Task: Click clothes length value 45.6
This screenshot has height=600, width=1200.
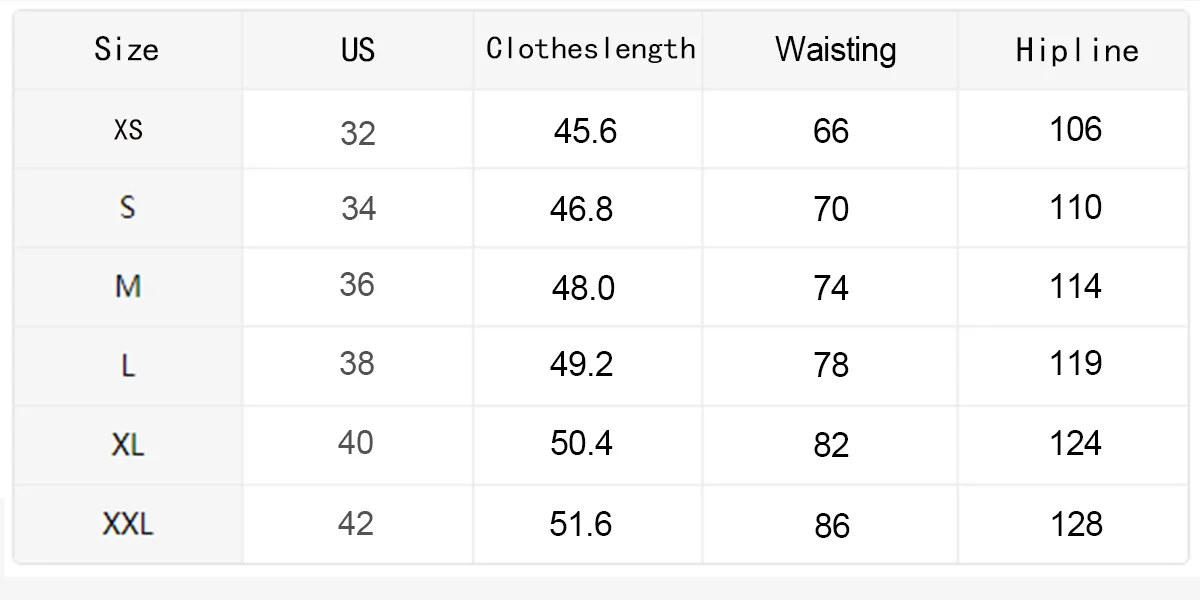Action: pos(586,131)
